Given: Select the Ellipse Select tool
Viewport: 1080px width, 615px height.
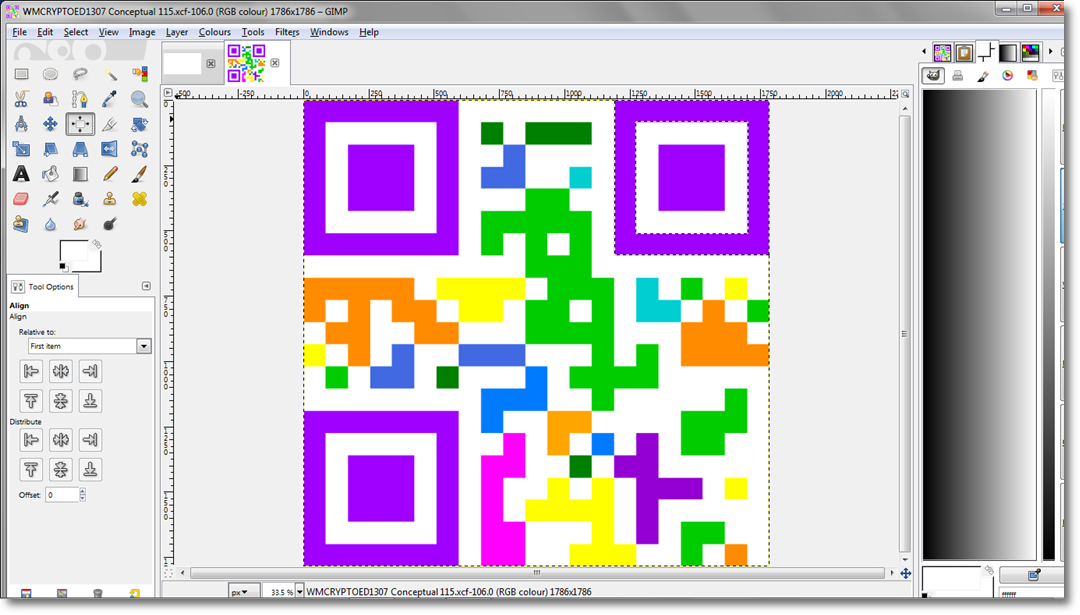Looking at the screenshot, I should coord(50,74).
